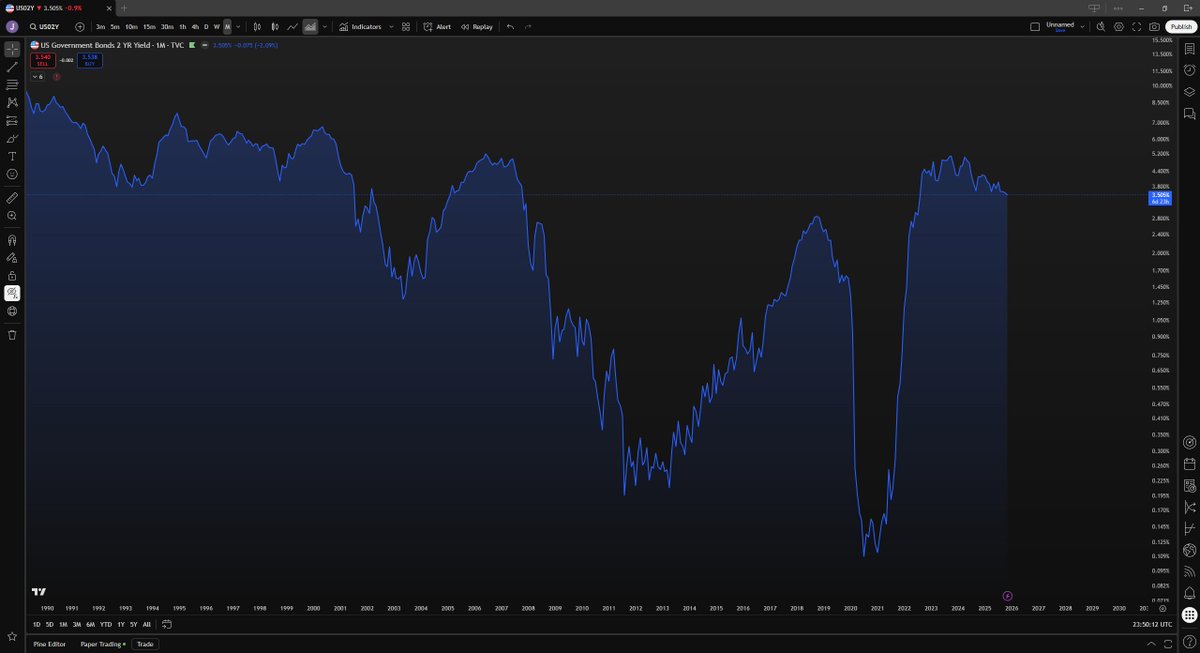Open quick search icon in top toolbar

(1101, 27)
